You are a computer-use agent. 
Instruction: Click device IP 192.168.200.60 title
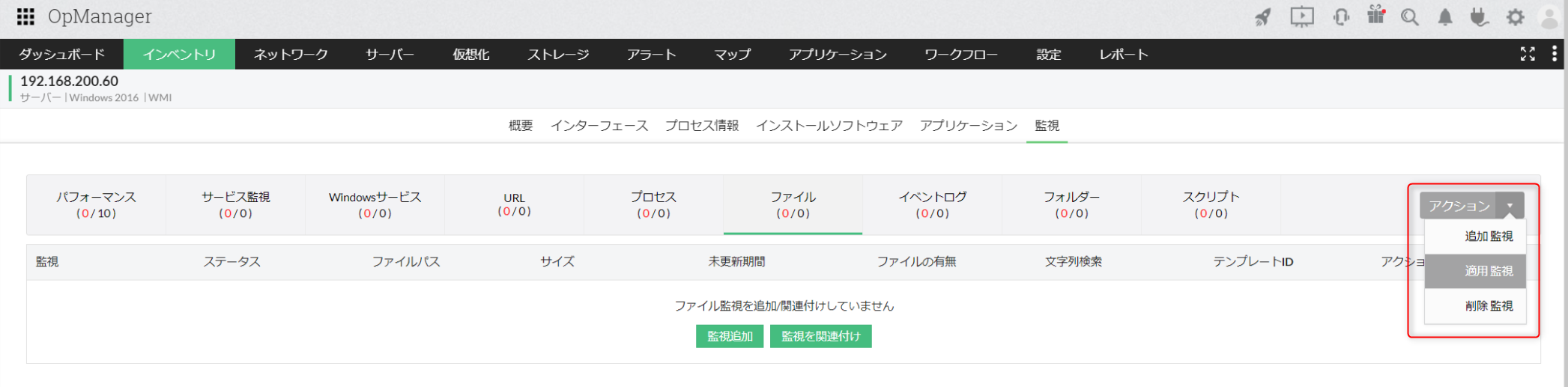(x=69, y=81)
